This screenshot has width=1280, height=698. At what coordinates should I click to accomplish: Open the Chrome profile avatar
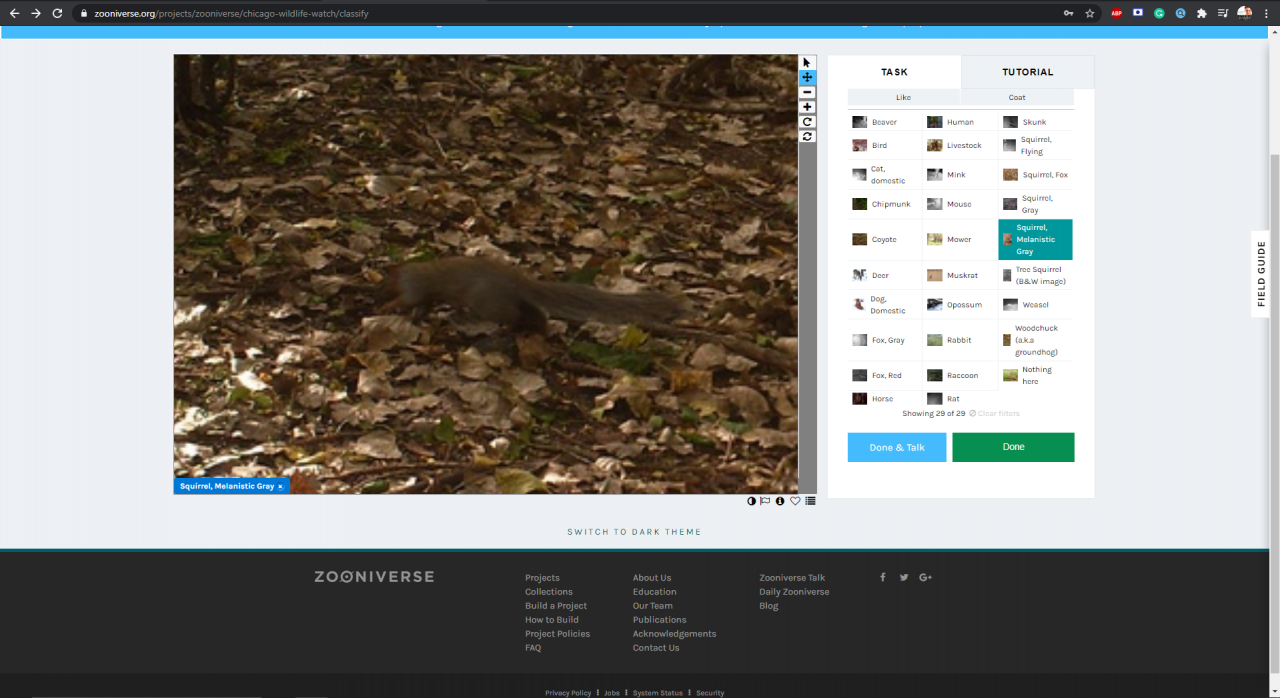click(x=1245, y=13)
